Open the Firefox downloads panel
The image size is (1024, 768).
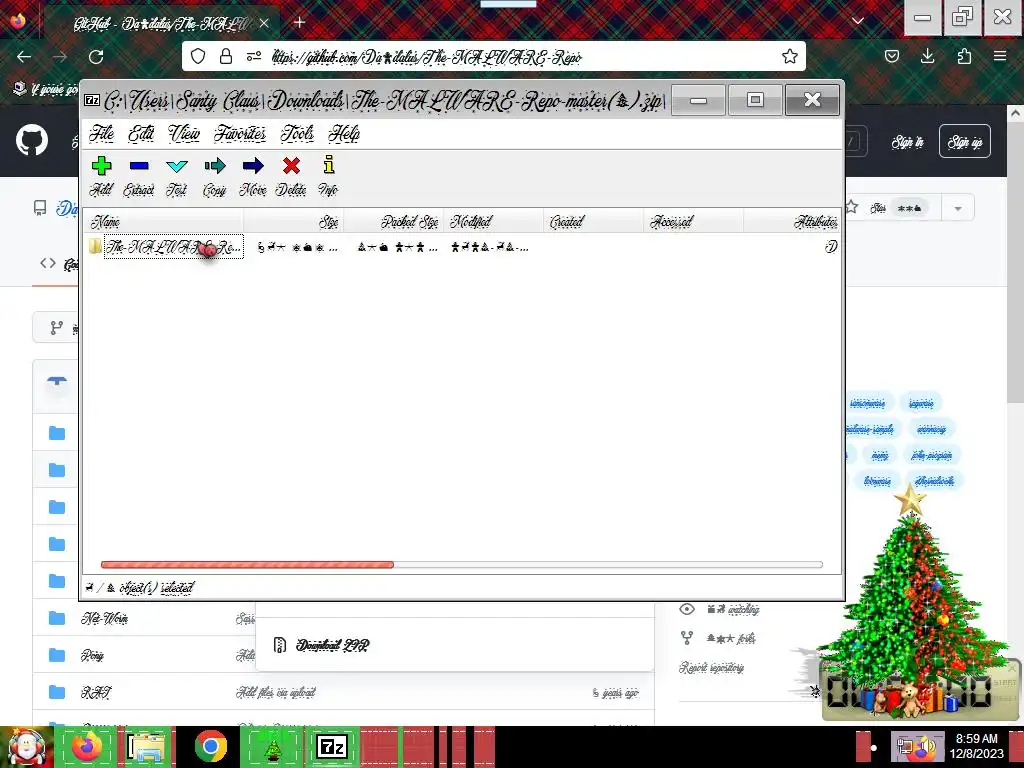(927, 57)
